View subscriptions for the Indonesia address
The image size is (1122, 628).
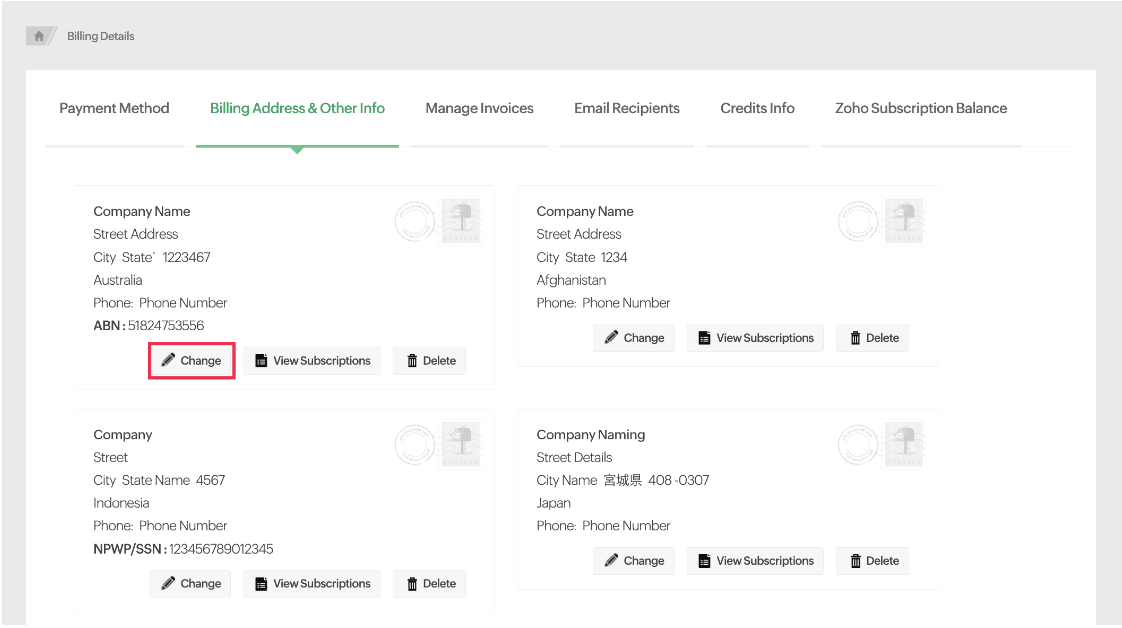click(312, 584)
